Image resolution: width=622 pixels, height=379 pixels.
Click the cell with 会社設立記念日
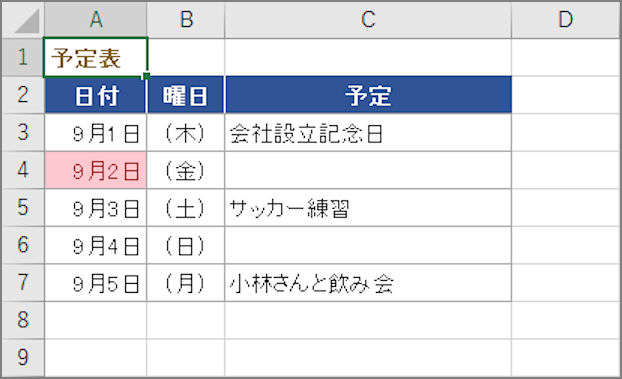(x=368, y=133)
